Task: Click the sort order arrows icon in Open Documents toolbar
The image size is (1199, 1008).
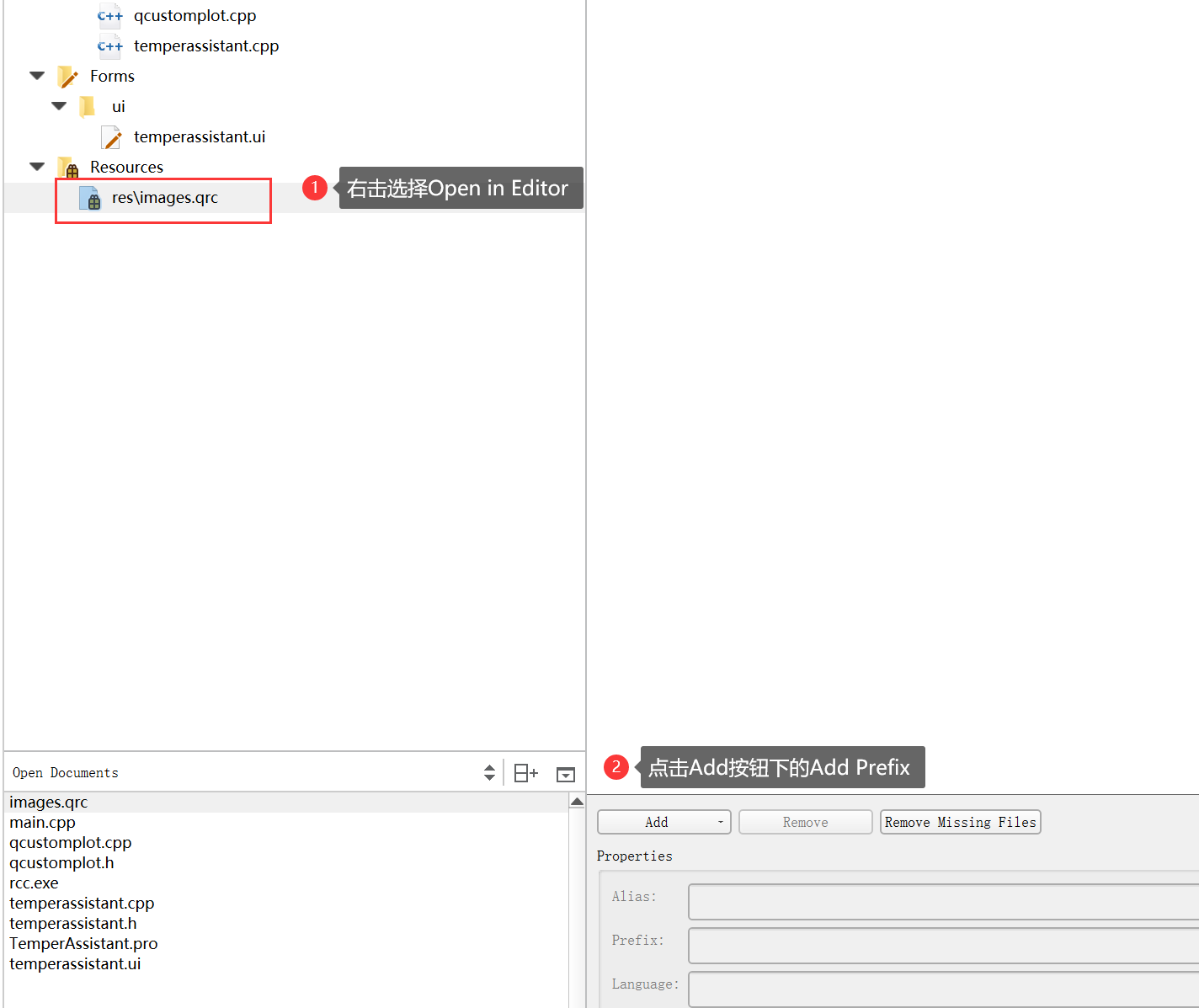Action: click(489, 772)
